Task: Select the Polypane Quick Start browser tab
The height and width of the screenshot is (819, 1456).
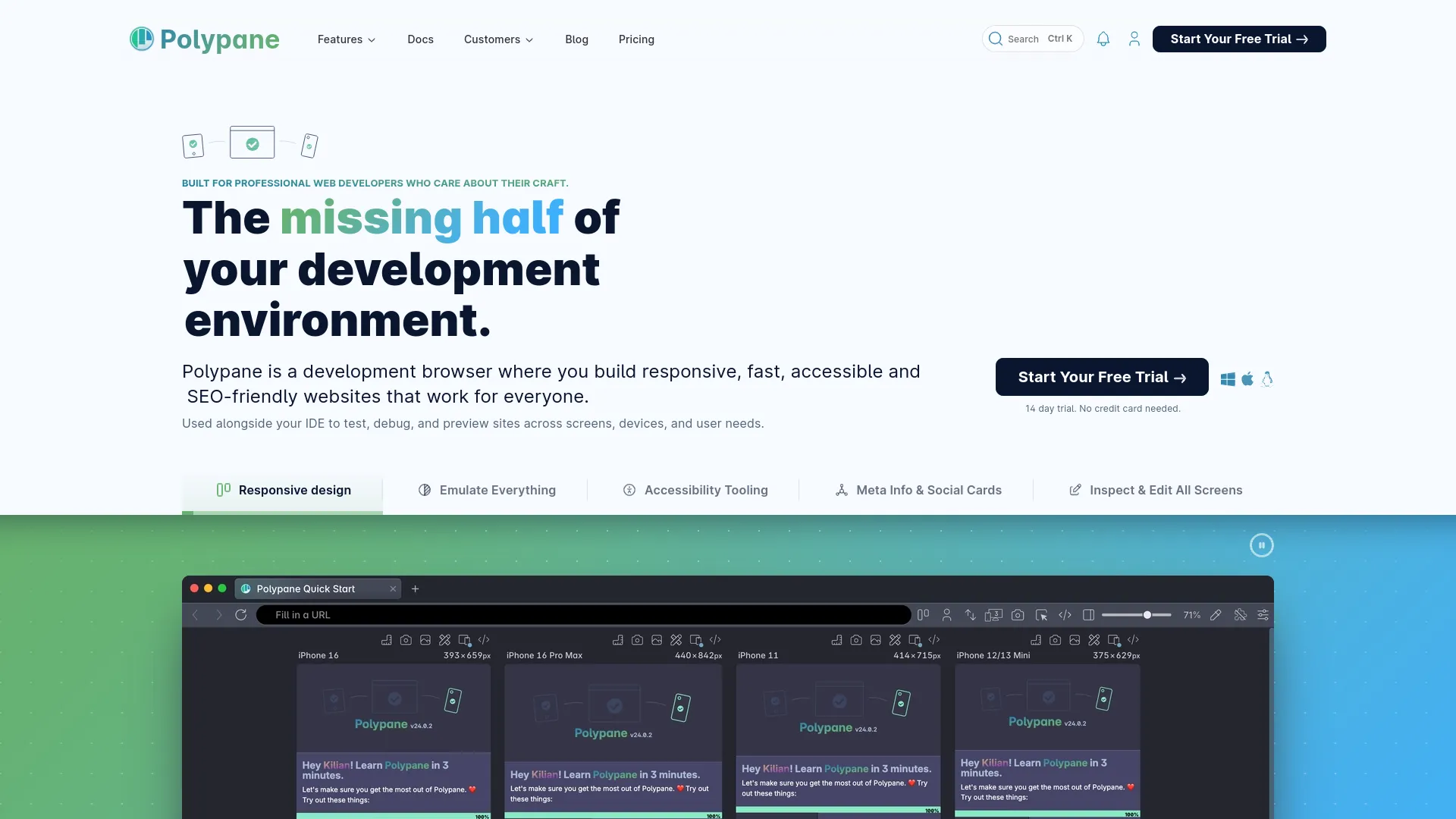Action: [x=318, y=588]
